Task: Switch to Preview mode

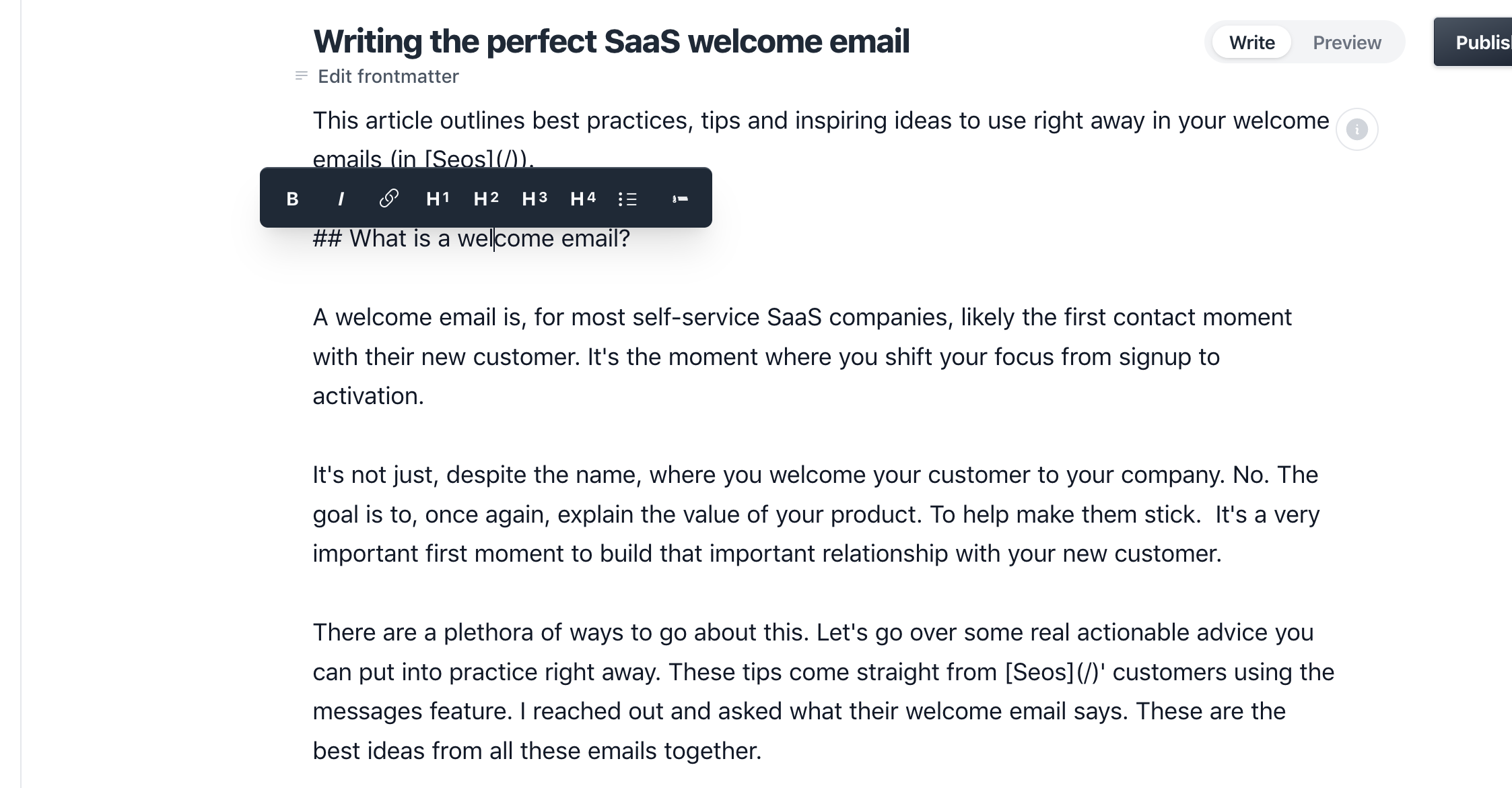Action: (1346, 42)
